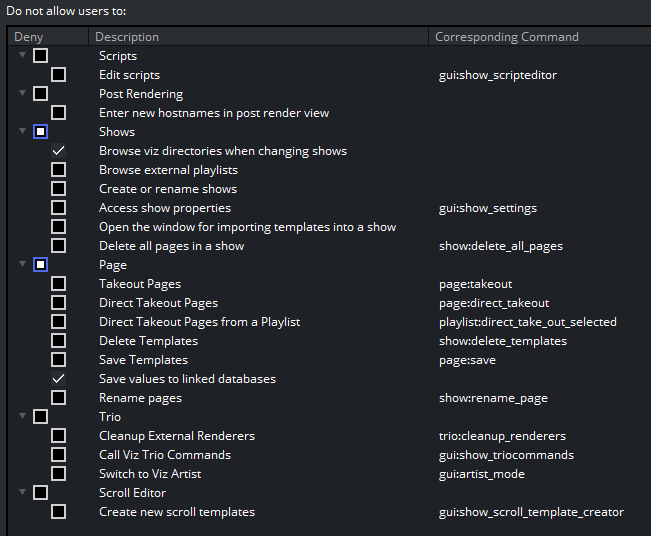
Task: Collapse the Scripts group arrow
Action: click(23, 56)
